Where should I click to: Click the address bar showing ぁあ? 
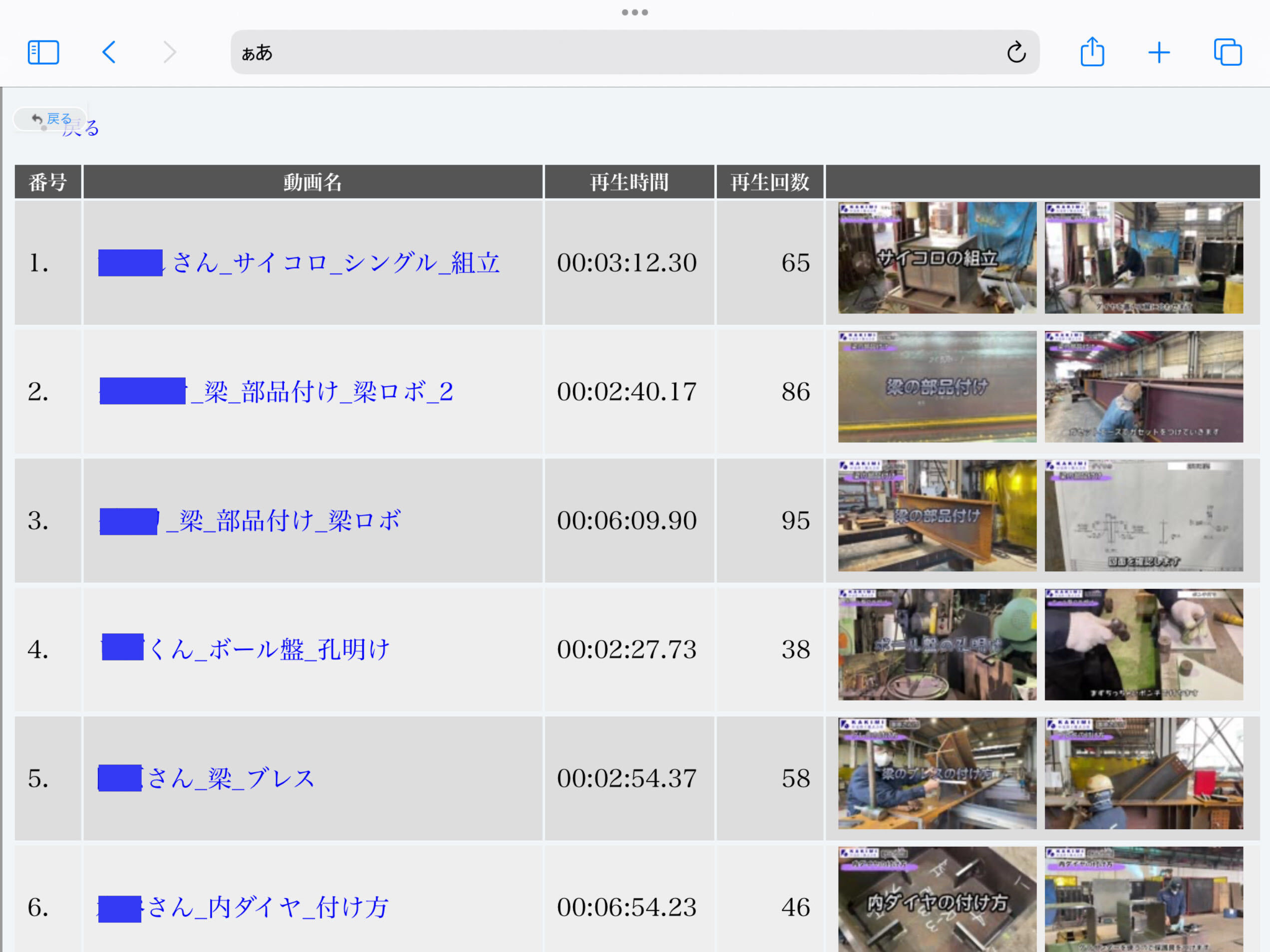635,52
